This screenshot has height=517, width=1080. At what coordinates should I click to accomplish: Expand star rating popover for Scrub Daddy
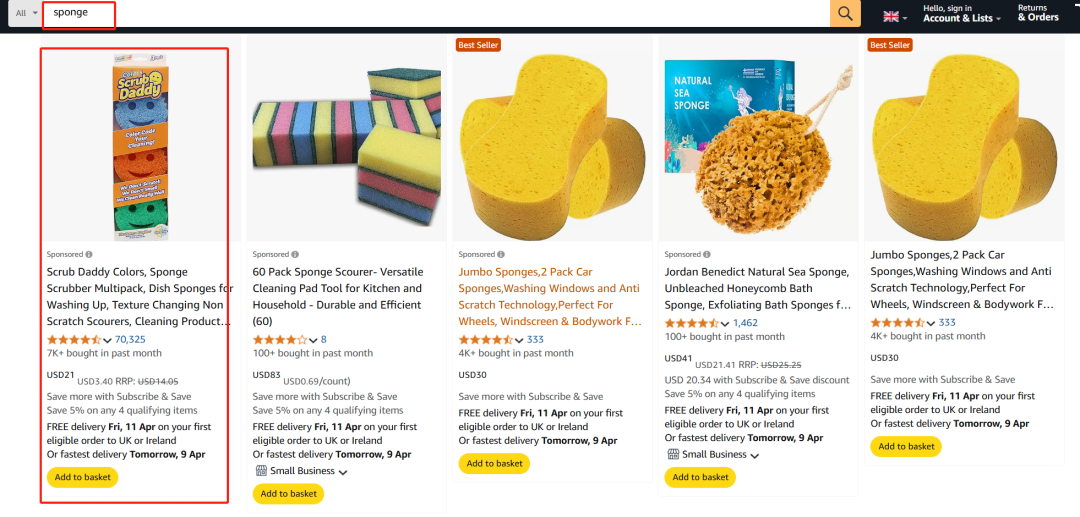click(x=108, y=340)
